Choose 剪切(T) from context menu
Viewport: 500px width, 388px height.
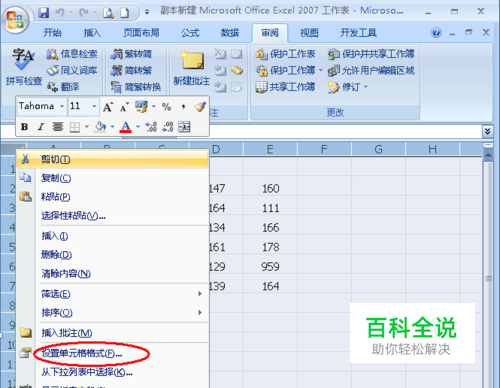[112, 159]
